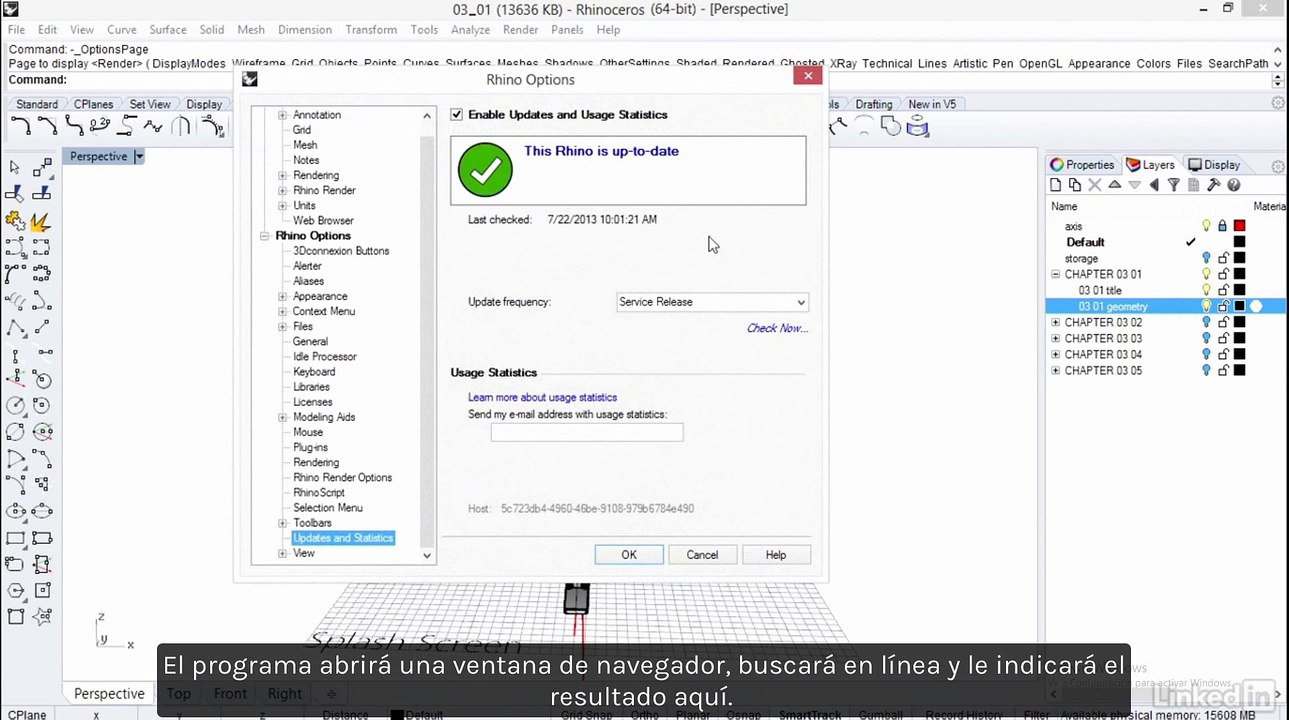1289x720 pixels.
Task: Click the 2D curve tool icon
Action: pos(100,126)
